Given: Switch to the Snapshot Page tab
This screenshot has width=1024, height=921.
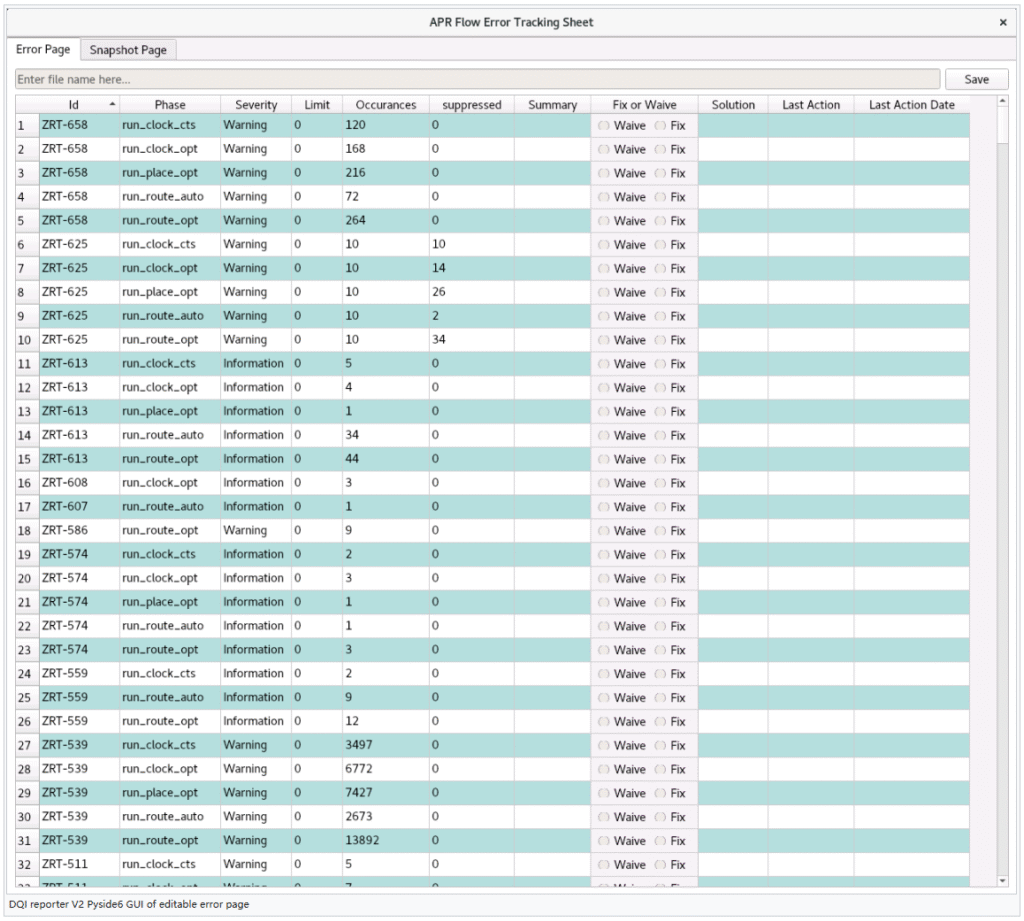Looking at the screenshot, I should point(128,50).
